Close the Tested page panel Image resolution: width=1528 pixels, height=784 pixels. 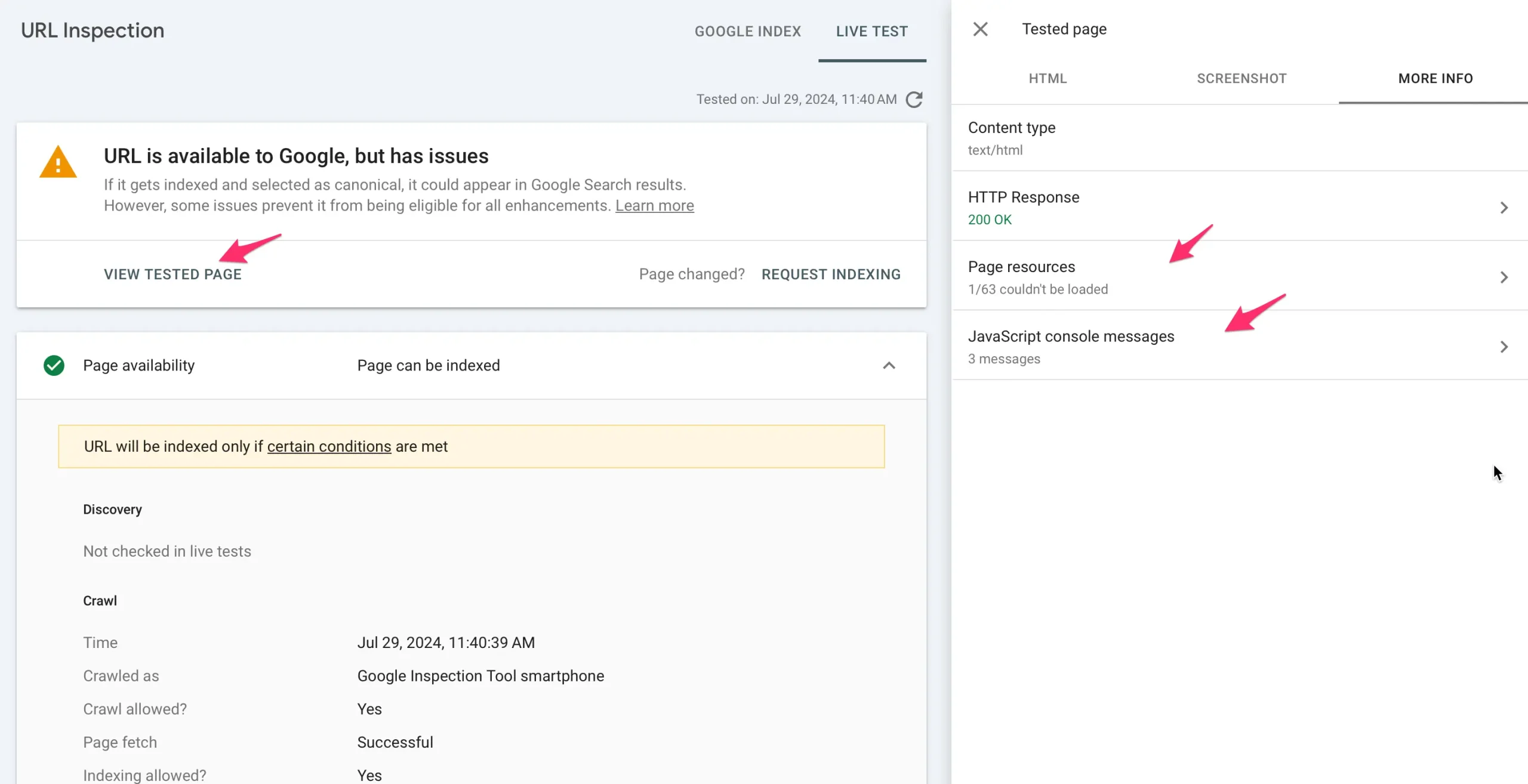[980, 29]
